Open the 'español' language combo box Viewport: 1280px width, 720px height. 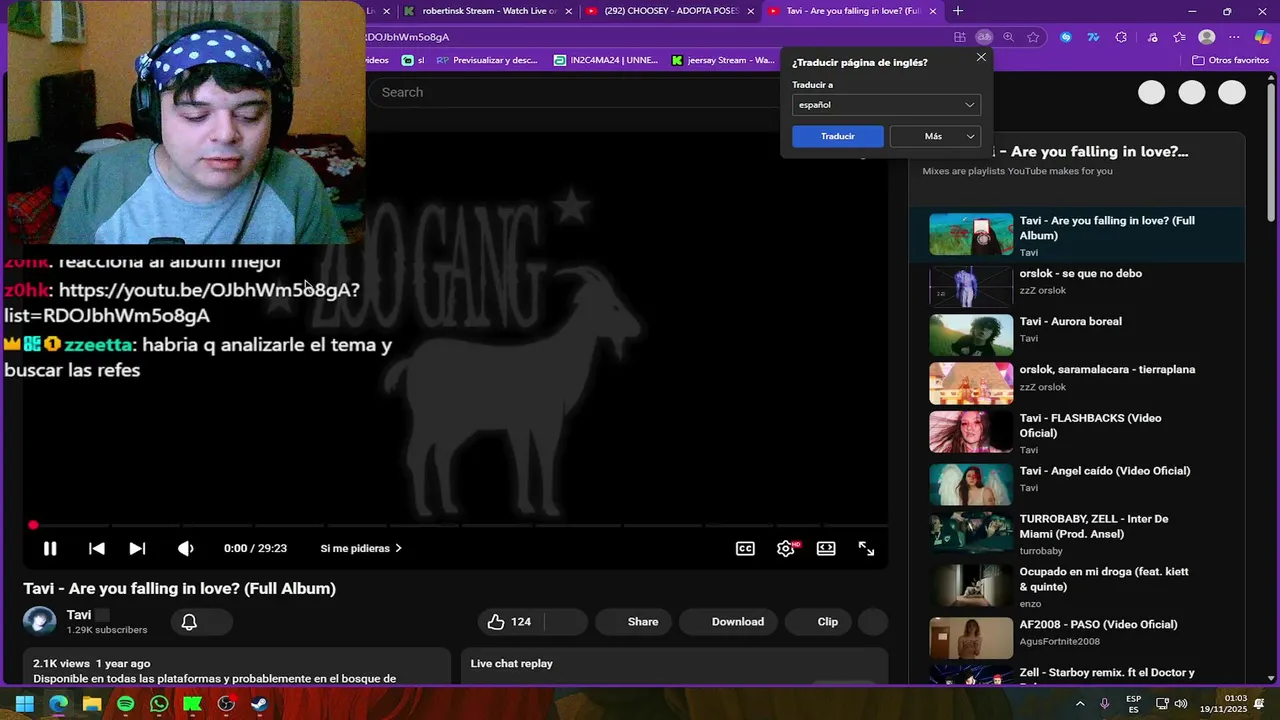[x=886, y=105]
